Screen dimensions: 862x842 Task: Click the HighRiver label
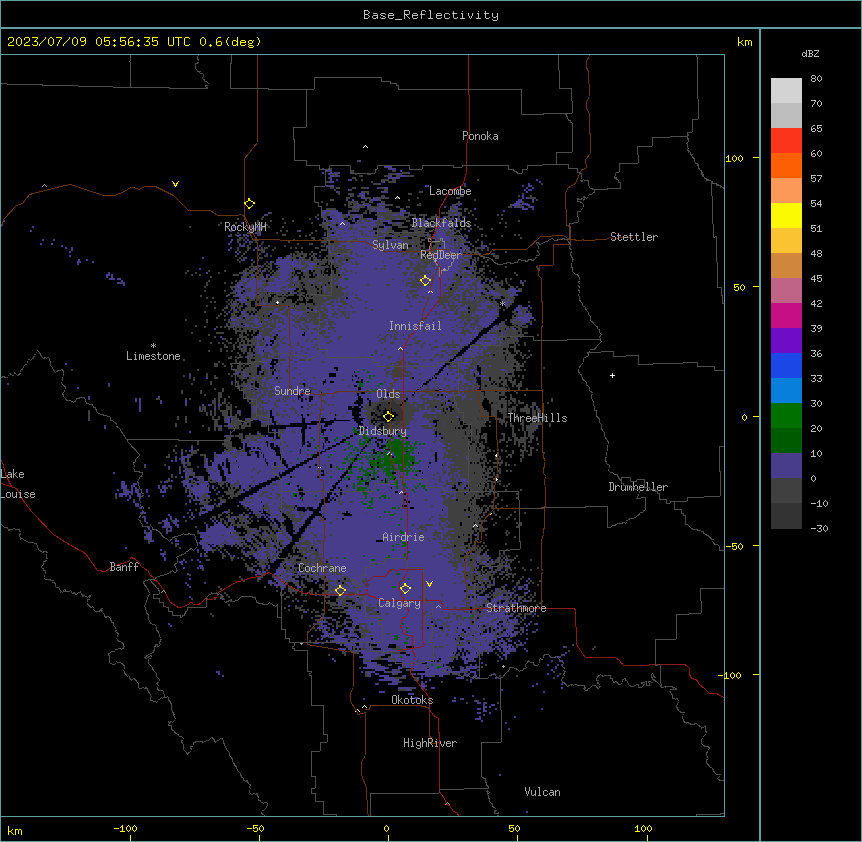coord(430,743)
